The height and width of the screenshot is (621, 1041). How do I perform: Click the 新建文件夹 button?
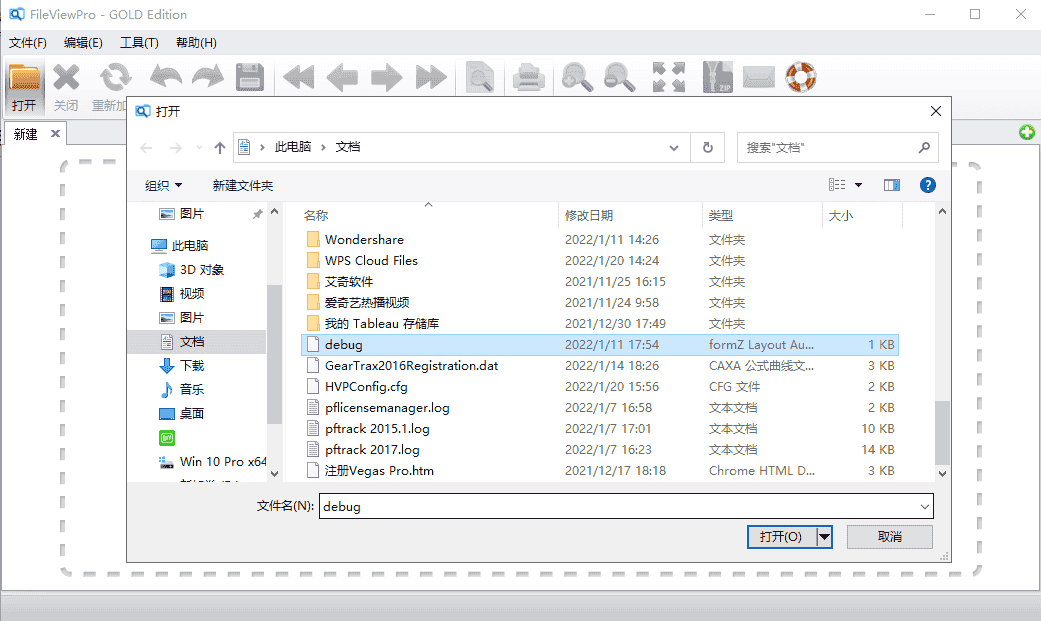[243, 185]
